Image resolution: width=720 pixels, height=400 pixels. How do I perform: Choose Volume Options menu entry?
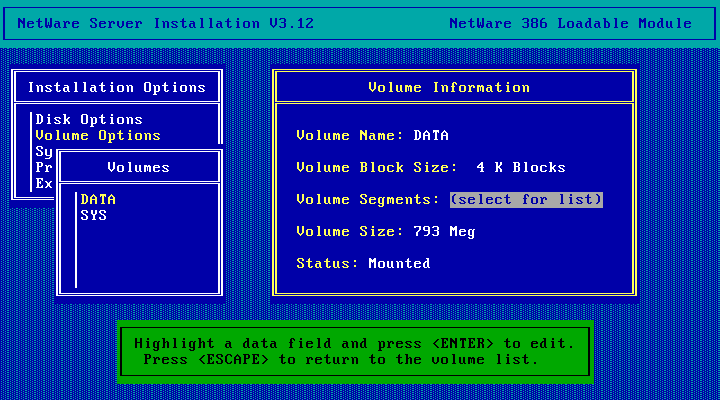coord(98,135)
